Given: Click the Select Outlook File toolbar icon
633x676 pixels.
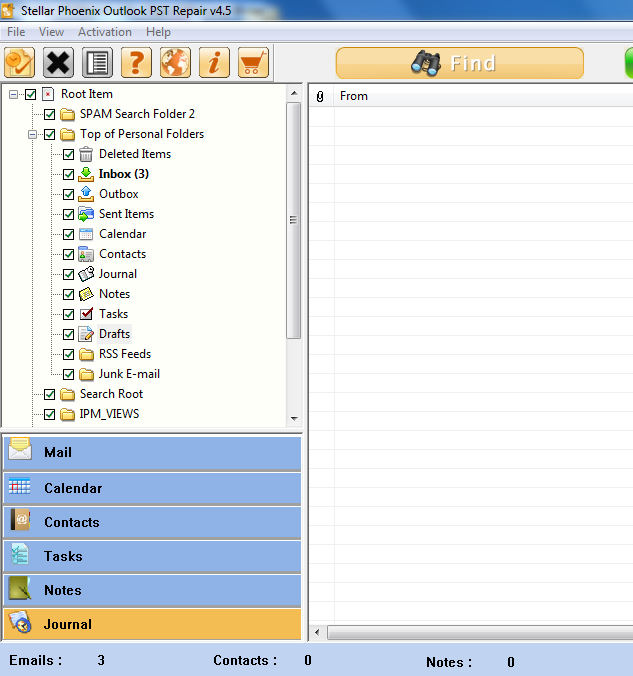Looking at the screenshot, I should tap(19, 63).
